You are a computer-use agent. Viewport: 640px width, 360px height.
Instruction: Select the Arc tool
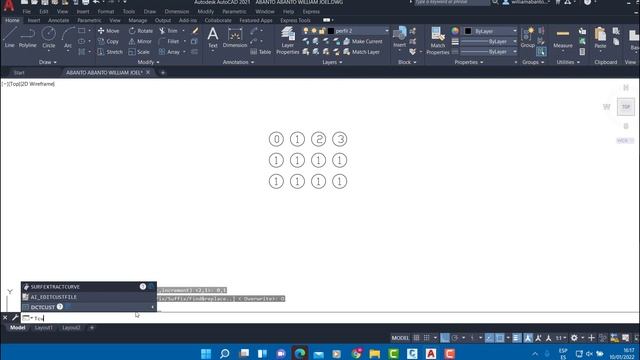[68, 37]
